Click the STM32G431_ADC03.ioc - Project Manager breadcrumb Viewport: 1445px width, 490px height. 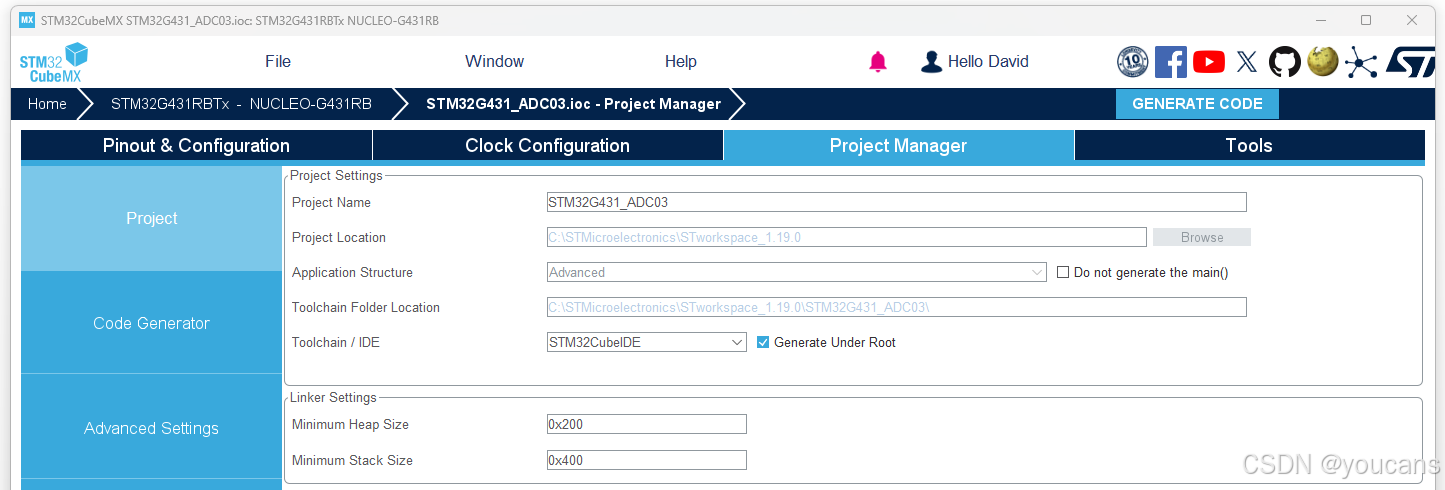[x=573, y=104]
